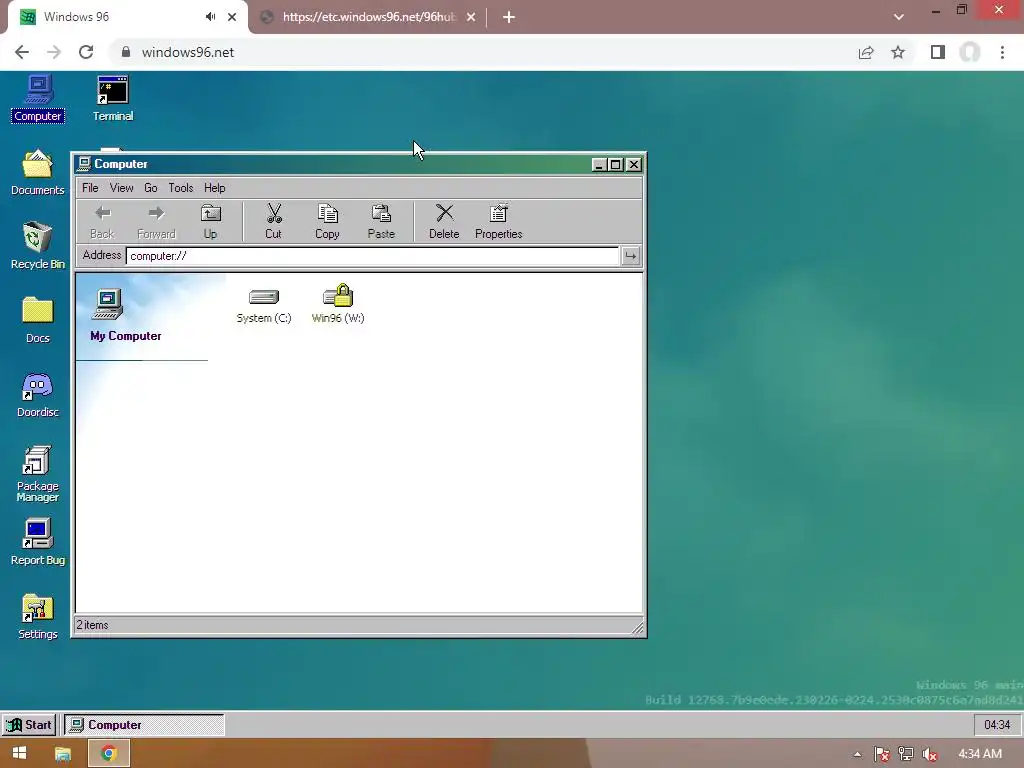Screen dimensions: 1024x768
Task: Open the Tools menu
Action: 181,188
